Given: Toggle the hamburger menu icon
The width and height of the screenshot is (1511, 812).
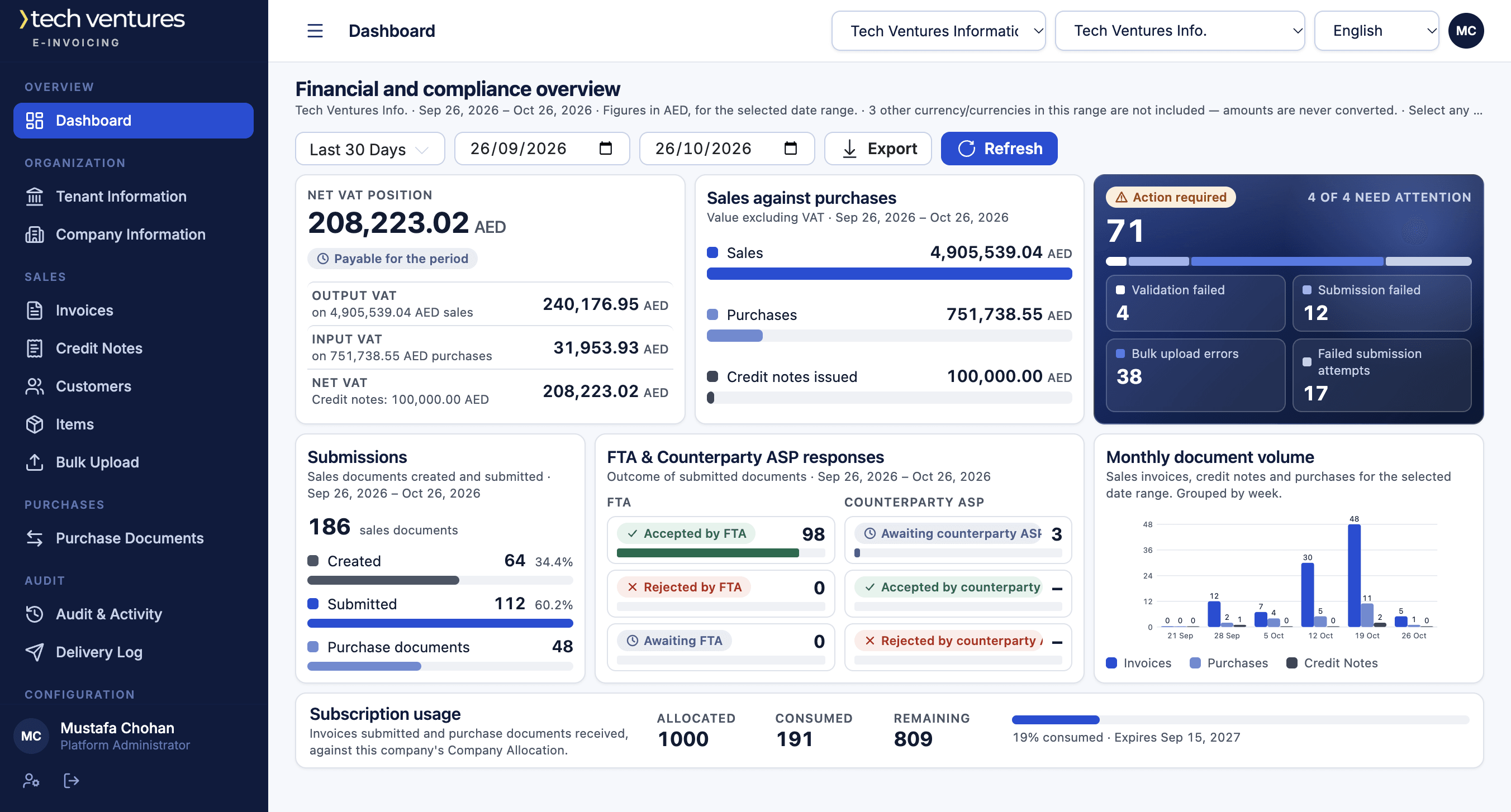Looking at the screenshot, I should 315,31.
